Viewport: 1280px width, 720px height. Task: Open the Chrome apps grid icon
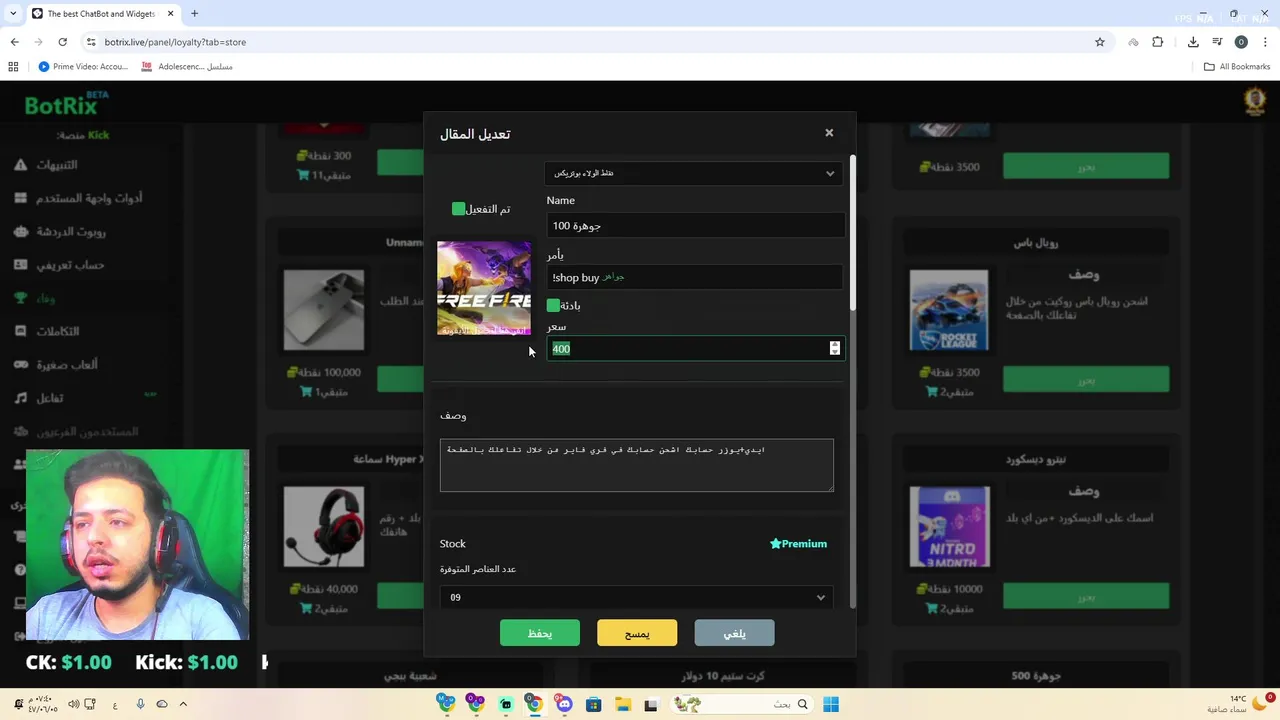[x=13, y=67]
